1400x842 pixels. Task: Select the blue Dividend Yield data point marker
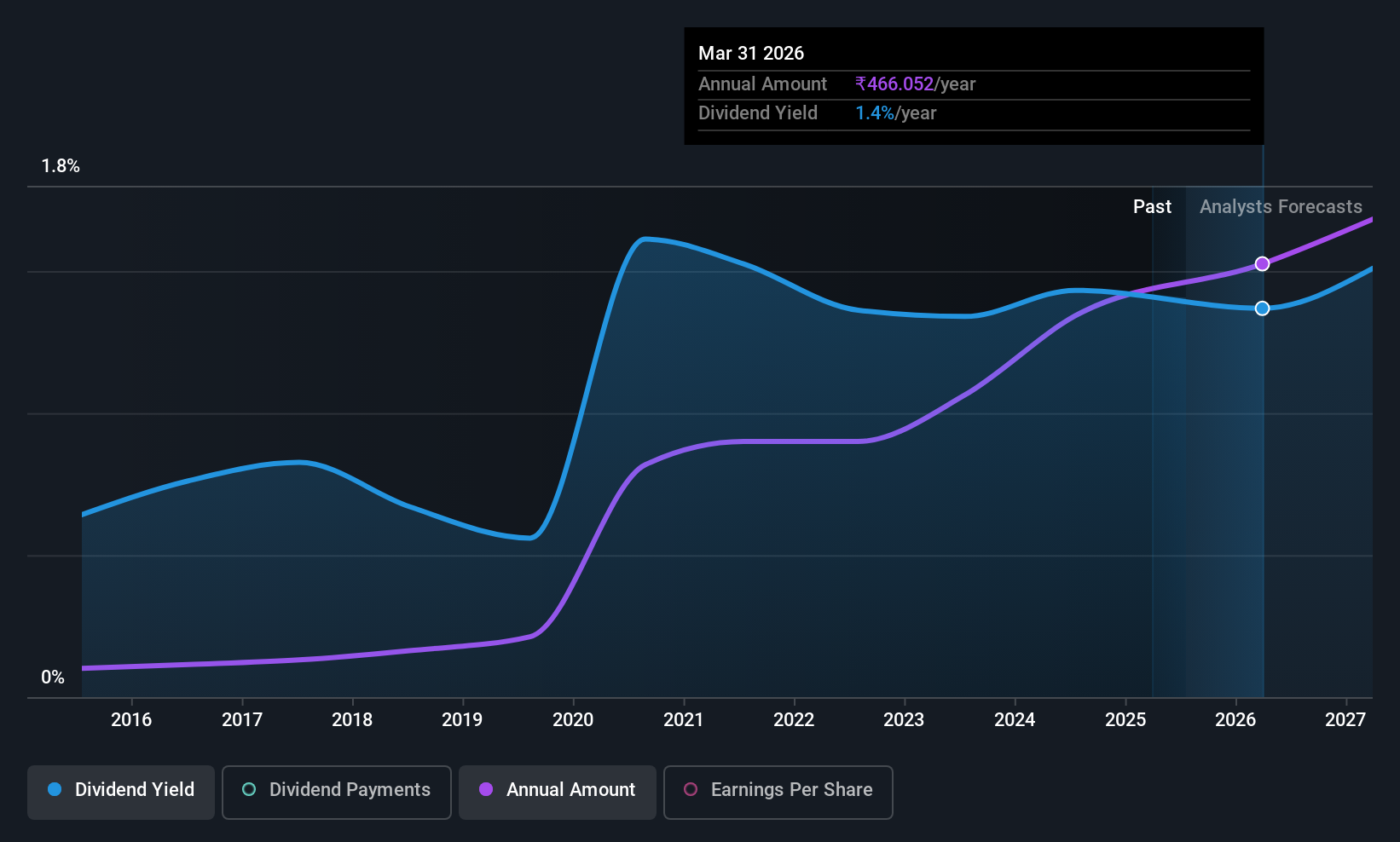[x=1263, y=309]
